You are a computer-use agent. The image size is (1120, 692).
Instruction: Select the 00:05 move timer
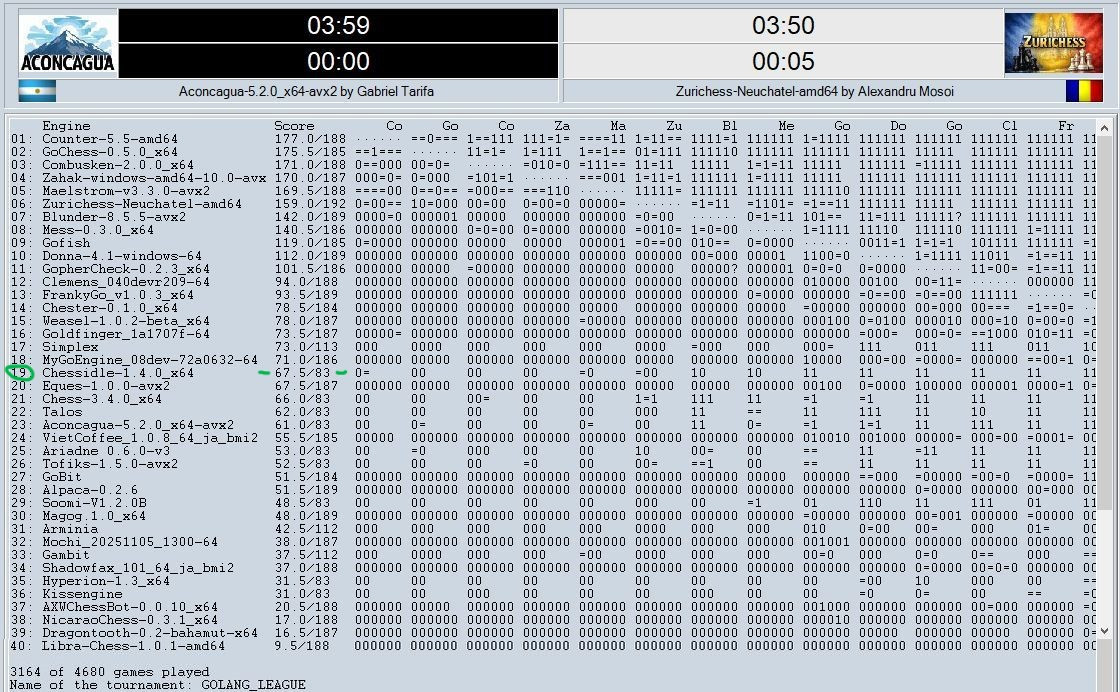[783, 61]
